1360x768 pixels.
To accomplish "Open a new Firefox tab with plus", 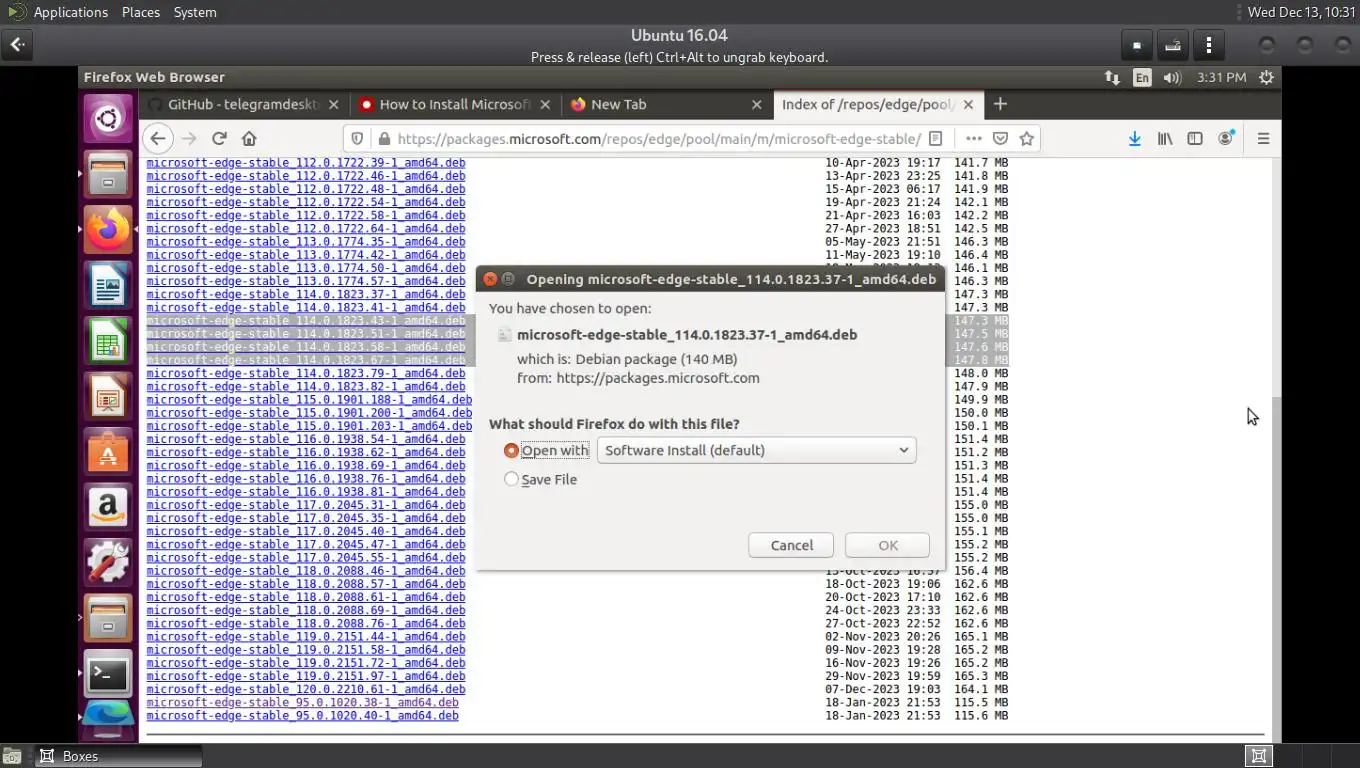I will pyautogui.click(x=1000, y=104).
